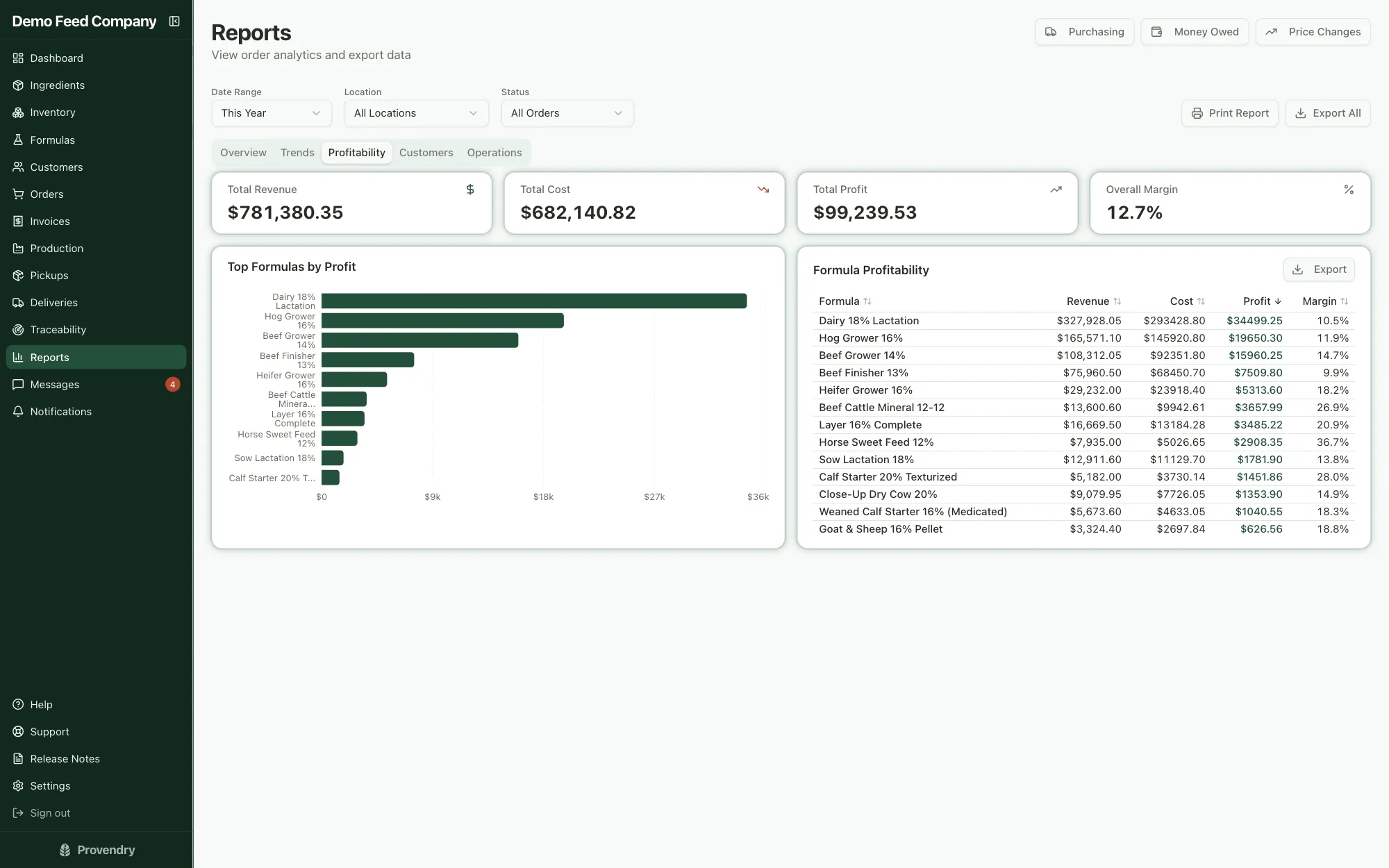The image size is (1389, 868).
Task: Collapse sidebar using the panel toggle icon
Action: tap(174, 22)
